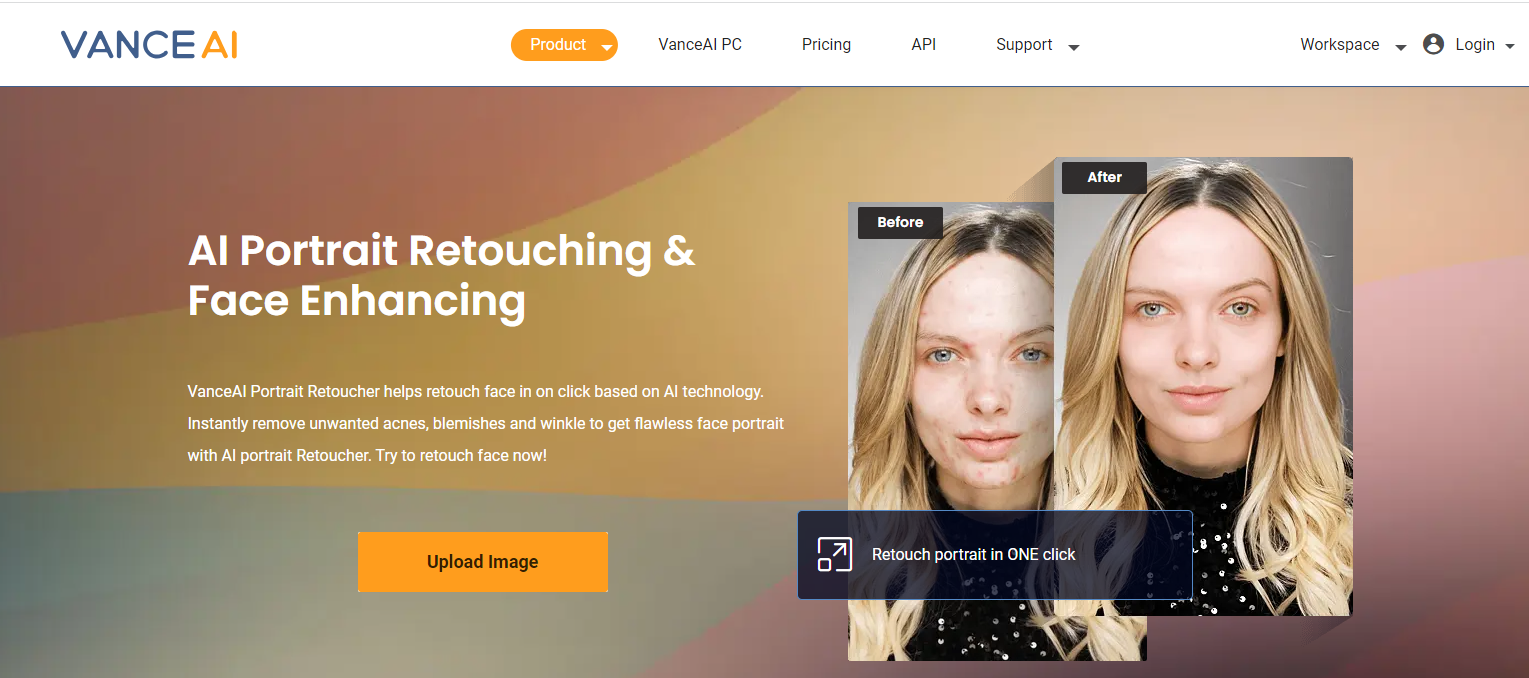The image size is (1529, 678).
Task: Click the VanceAI logo
Action: (149, 45)
